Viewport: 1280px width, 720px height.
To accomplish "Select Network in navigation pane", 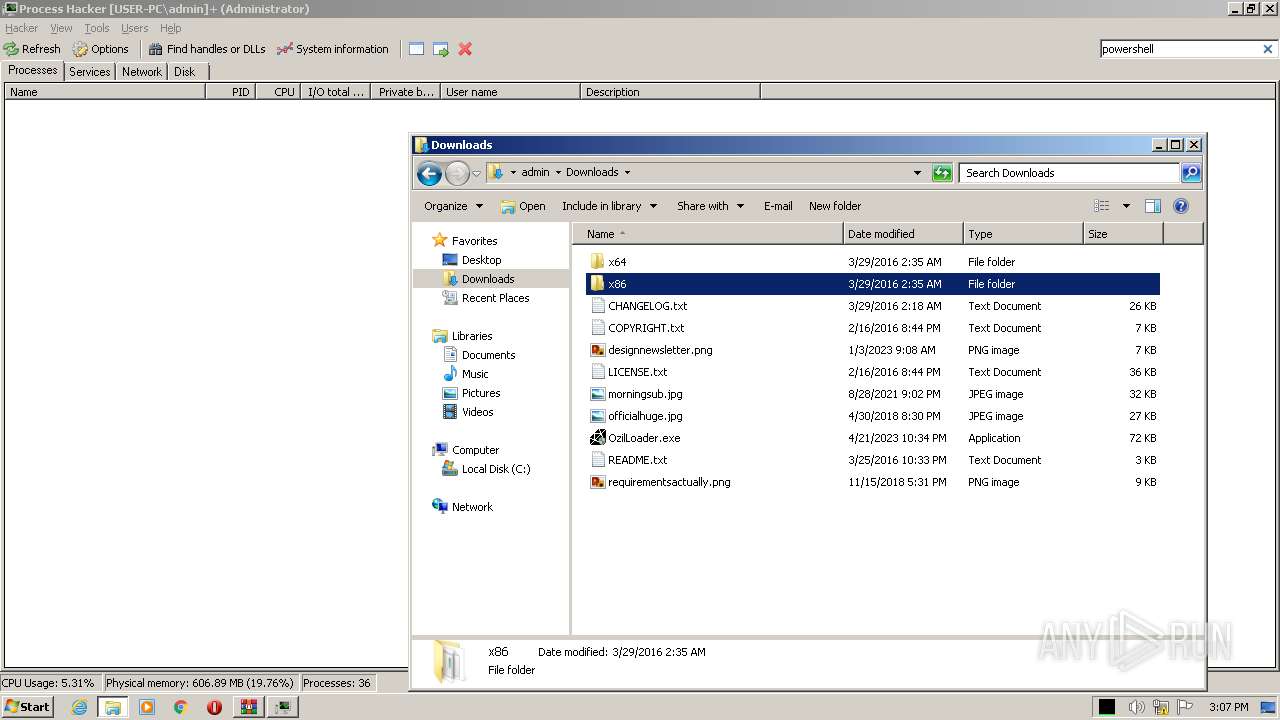I will 472,507.
